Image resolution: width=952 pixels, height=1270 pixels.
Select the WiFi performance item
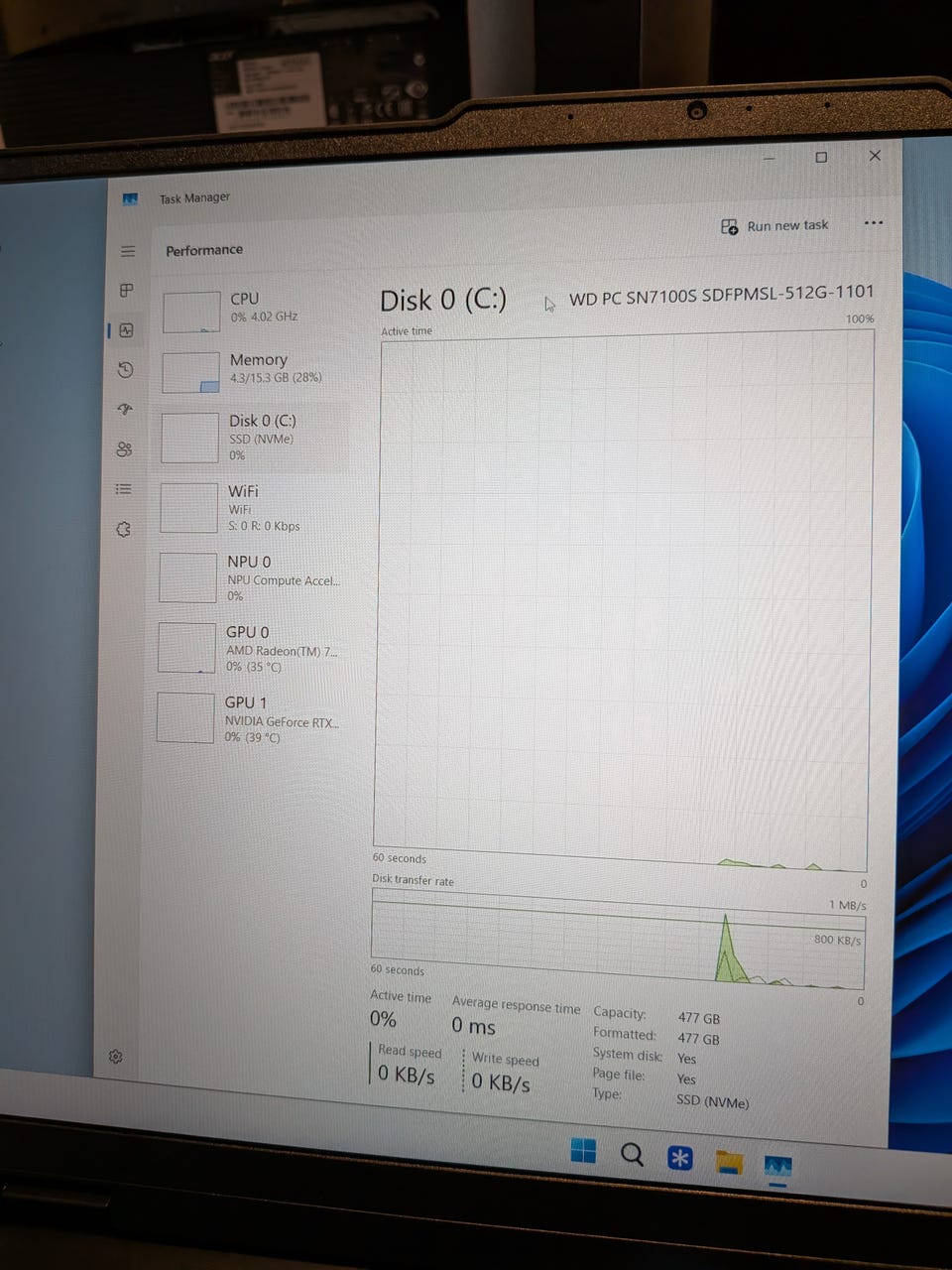click(x=253, y=508)
